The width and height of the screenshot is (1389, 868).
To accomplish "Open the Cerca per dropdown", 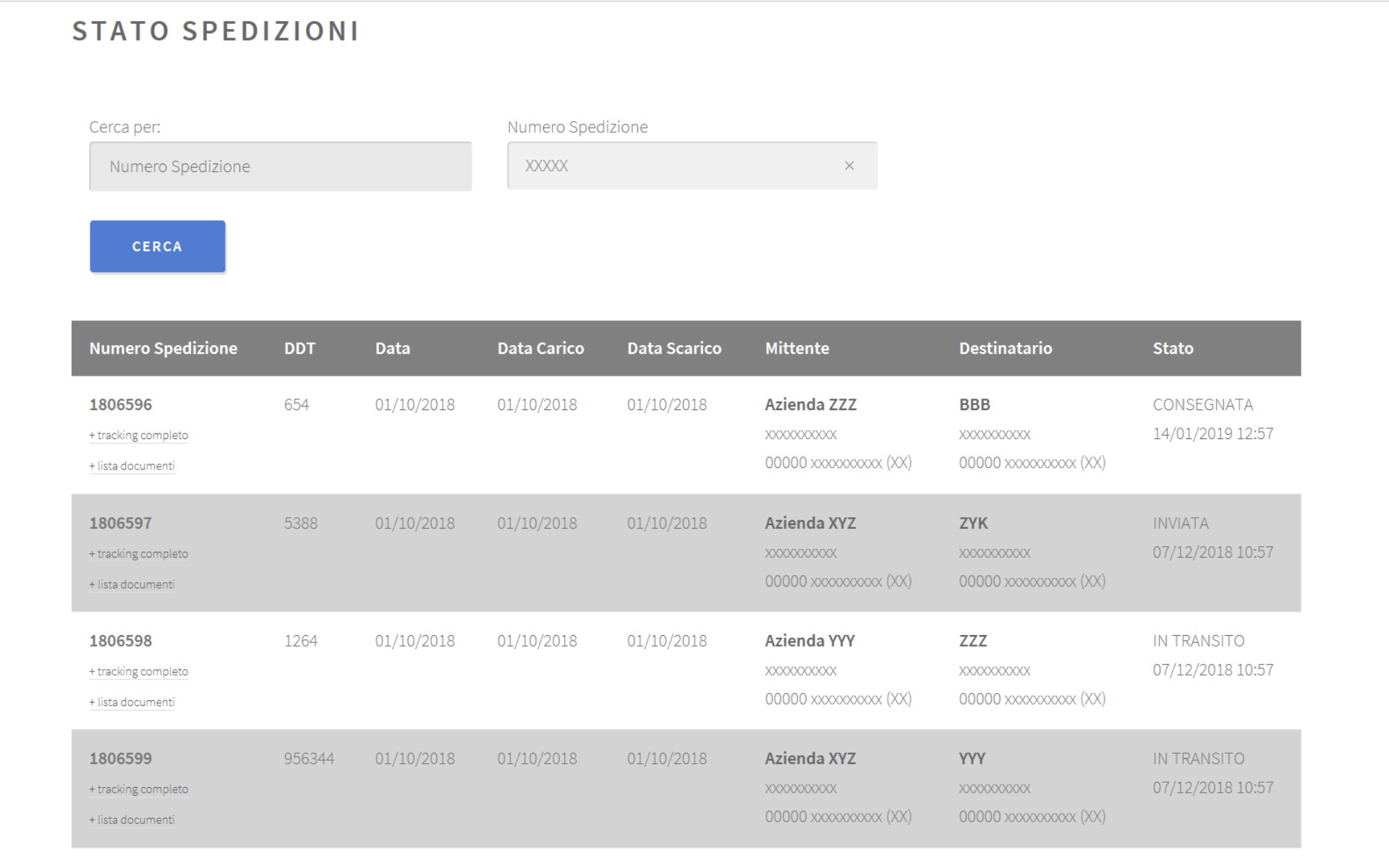I will pyautogui.click(x=281, y=166).
